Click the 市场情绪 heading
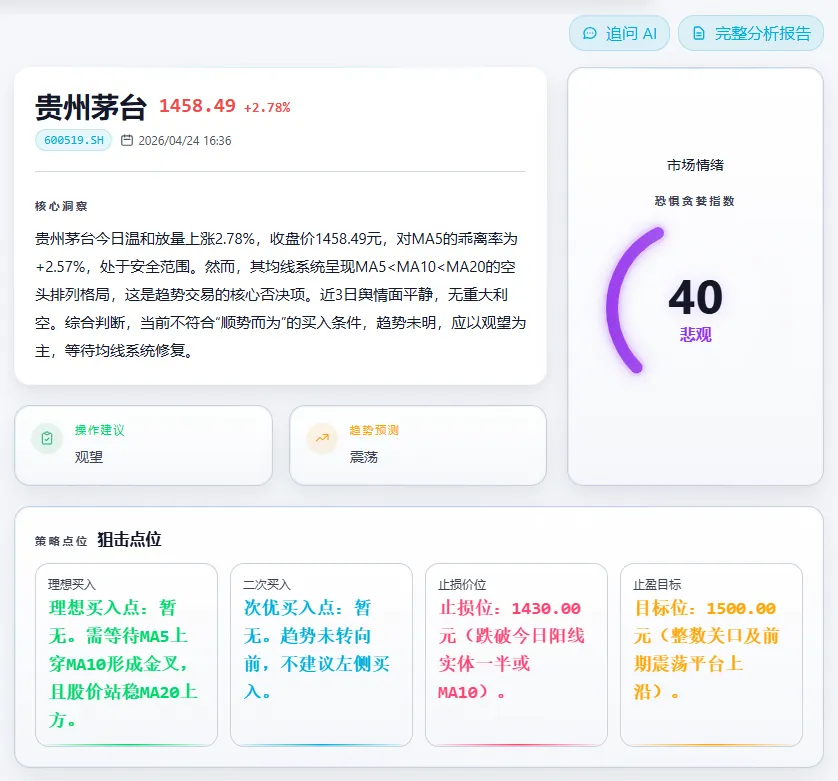The width and height of the screenshot is (838, 781). pyautogui.click(x=695, y=165)
